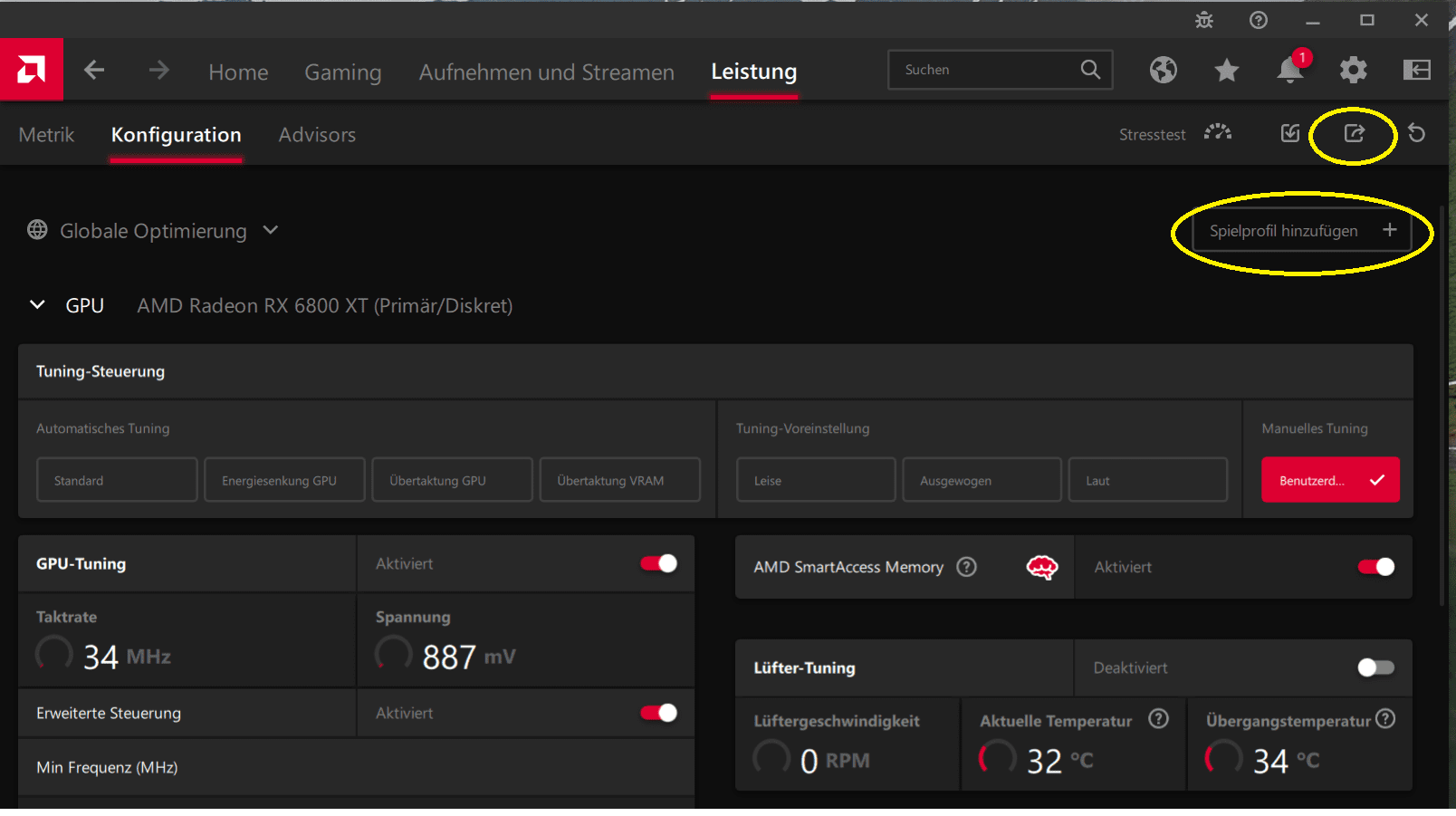
Task: Choose the Leise tuning preset
Action: [x=816, y=480]
